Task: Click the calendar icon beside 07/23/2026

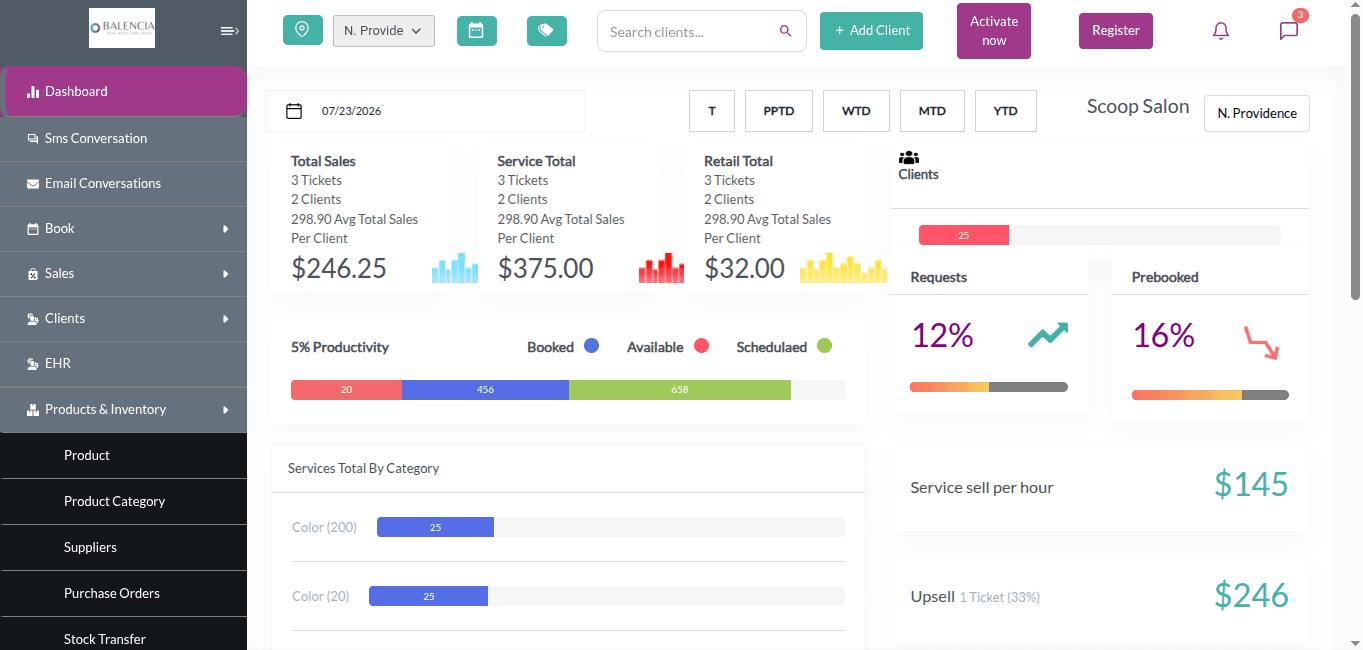Action: click(294, 111)
